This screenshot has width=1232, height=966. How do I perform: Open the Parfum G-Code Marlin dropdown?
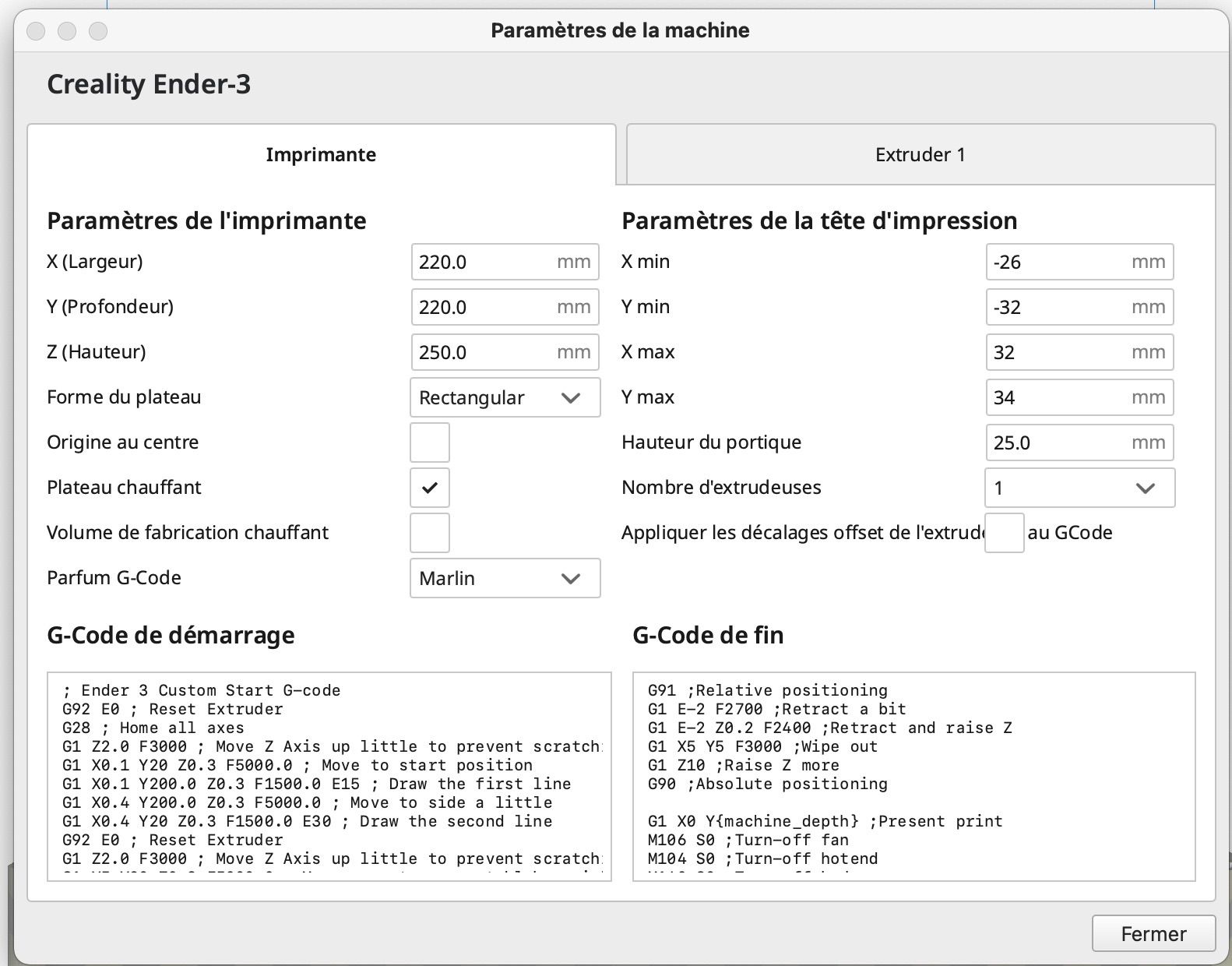click(505, 578)
